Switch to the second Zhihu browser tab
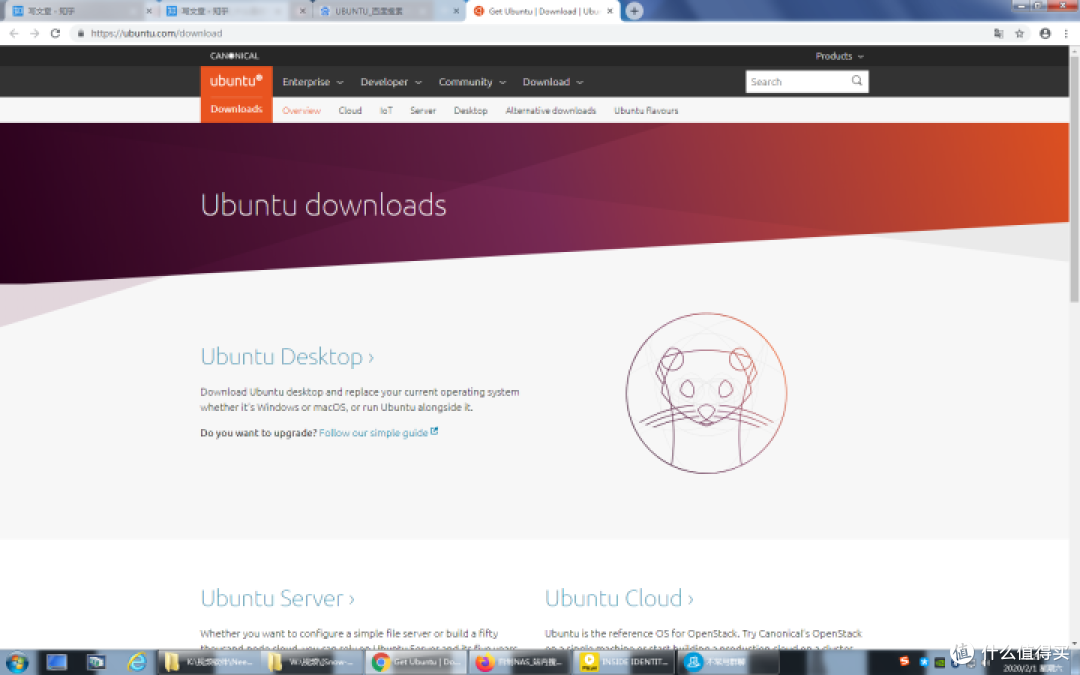This screenshot has width=1080, height=675. pyautogui.click(x=234, y=11)
